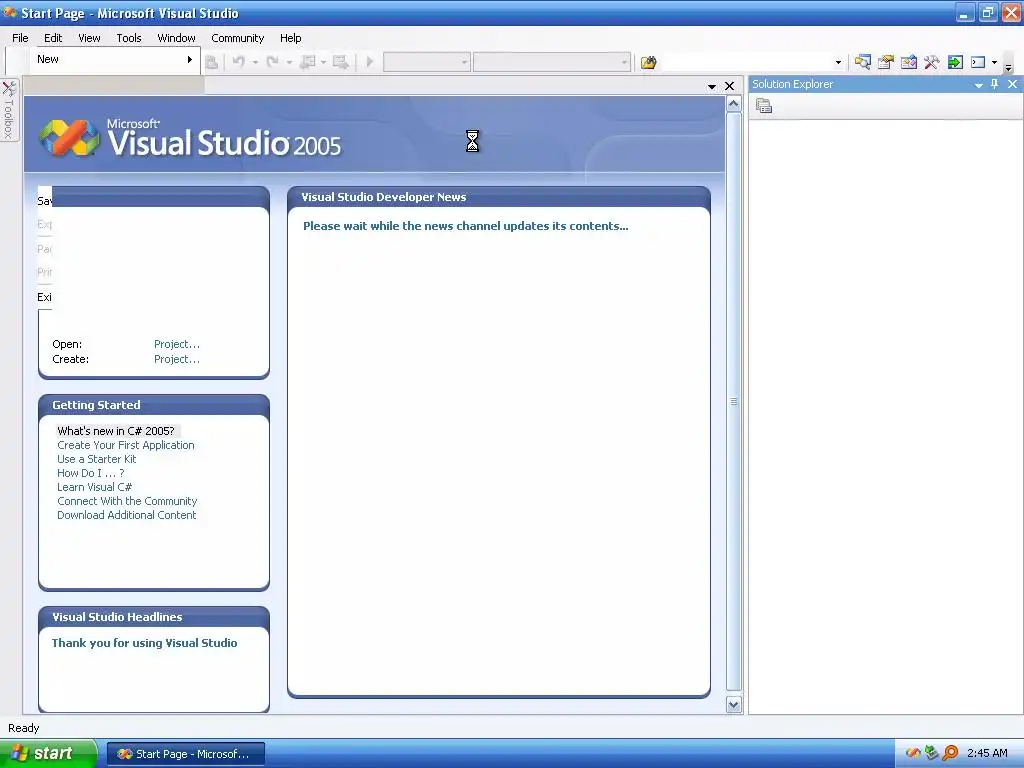The image size is (1024, 768).
Task: Open the Find in Files toolbar icon
Action: [x=648, y=63]
